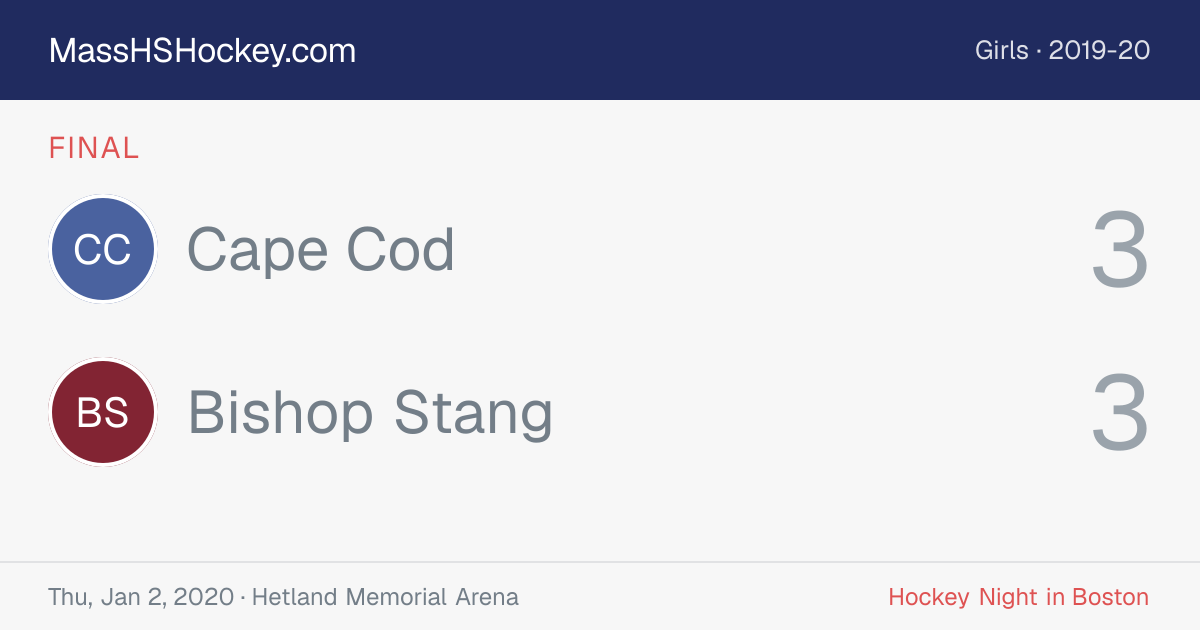Click the Hetland Memorial Arena venue
This screenshot has width=1200, height=630.
[385, 597]
